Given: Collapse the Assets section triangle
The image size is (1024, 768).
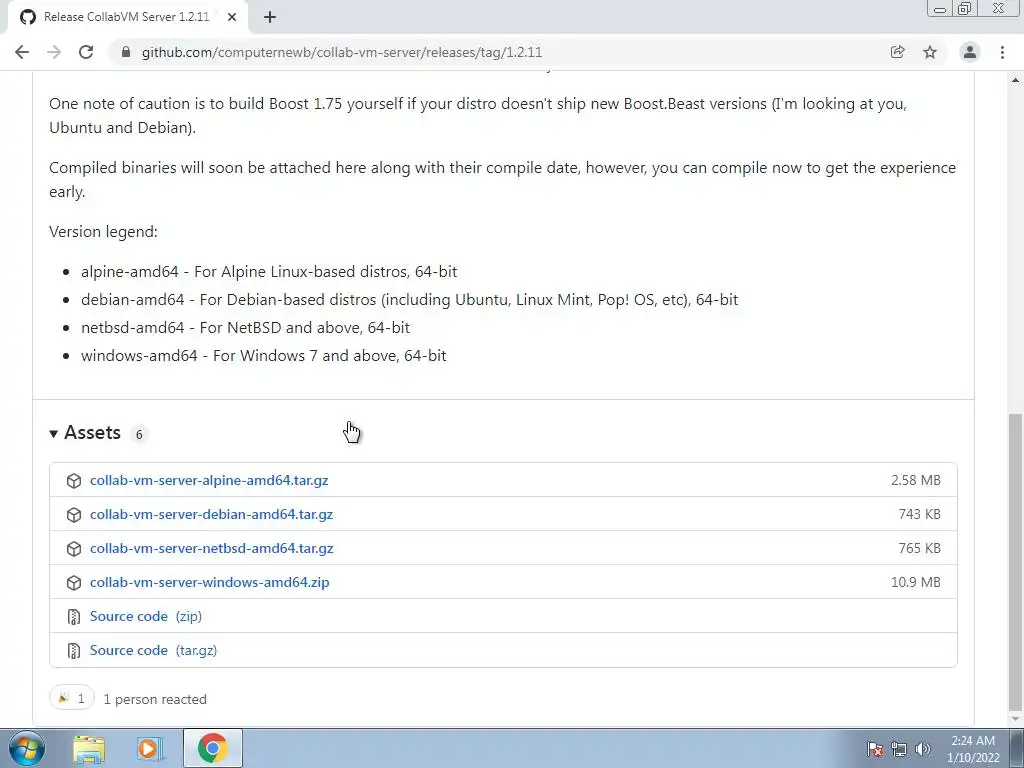Looking at the screenshot, I should pyautogui.click(x=54, y=434).
